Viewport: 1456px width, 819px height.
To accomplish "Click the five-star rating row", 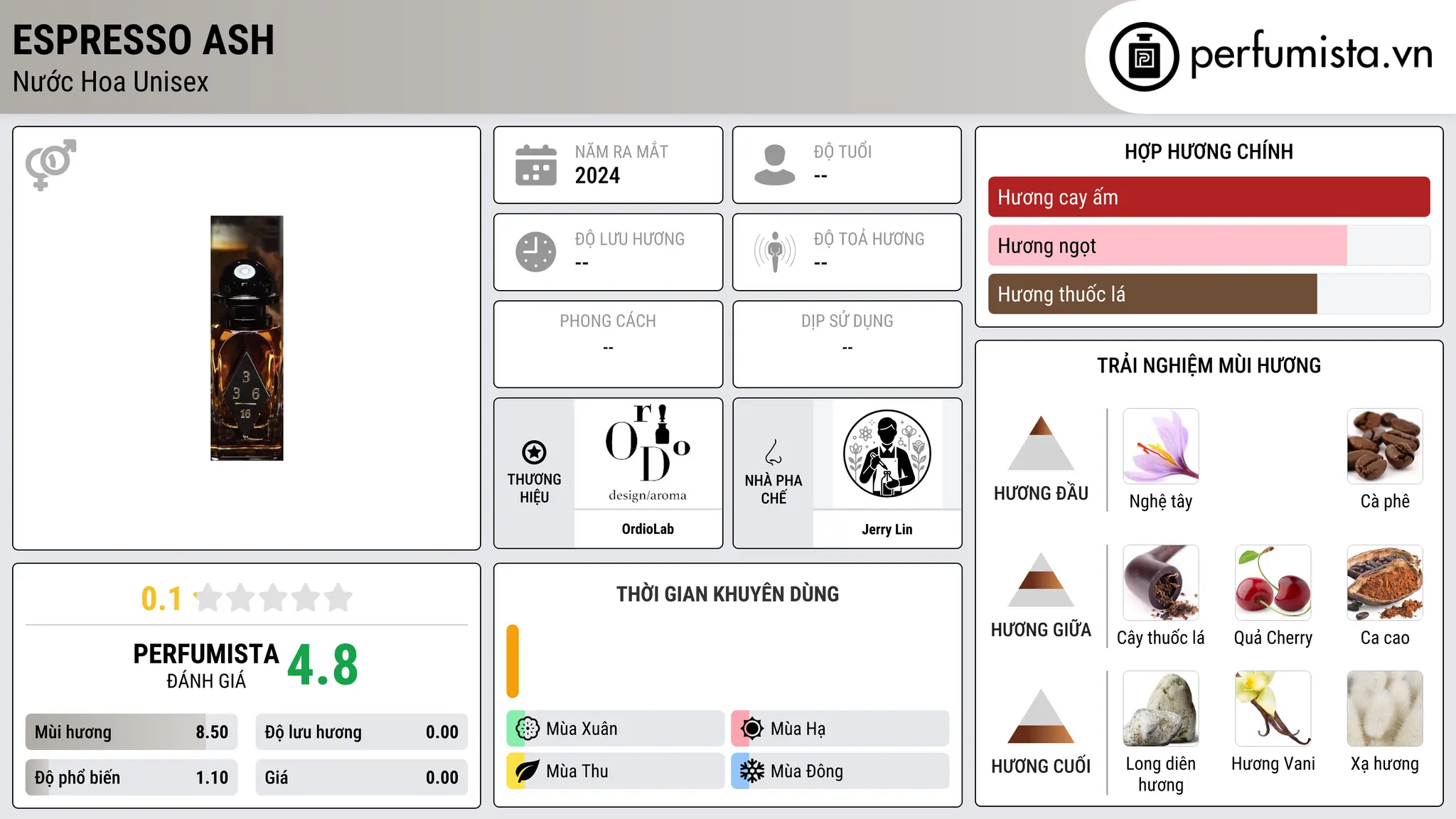I will click(x=273, y=598).
